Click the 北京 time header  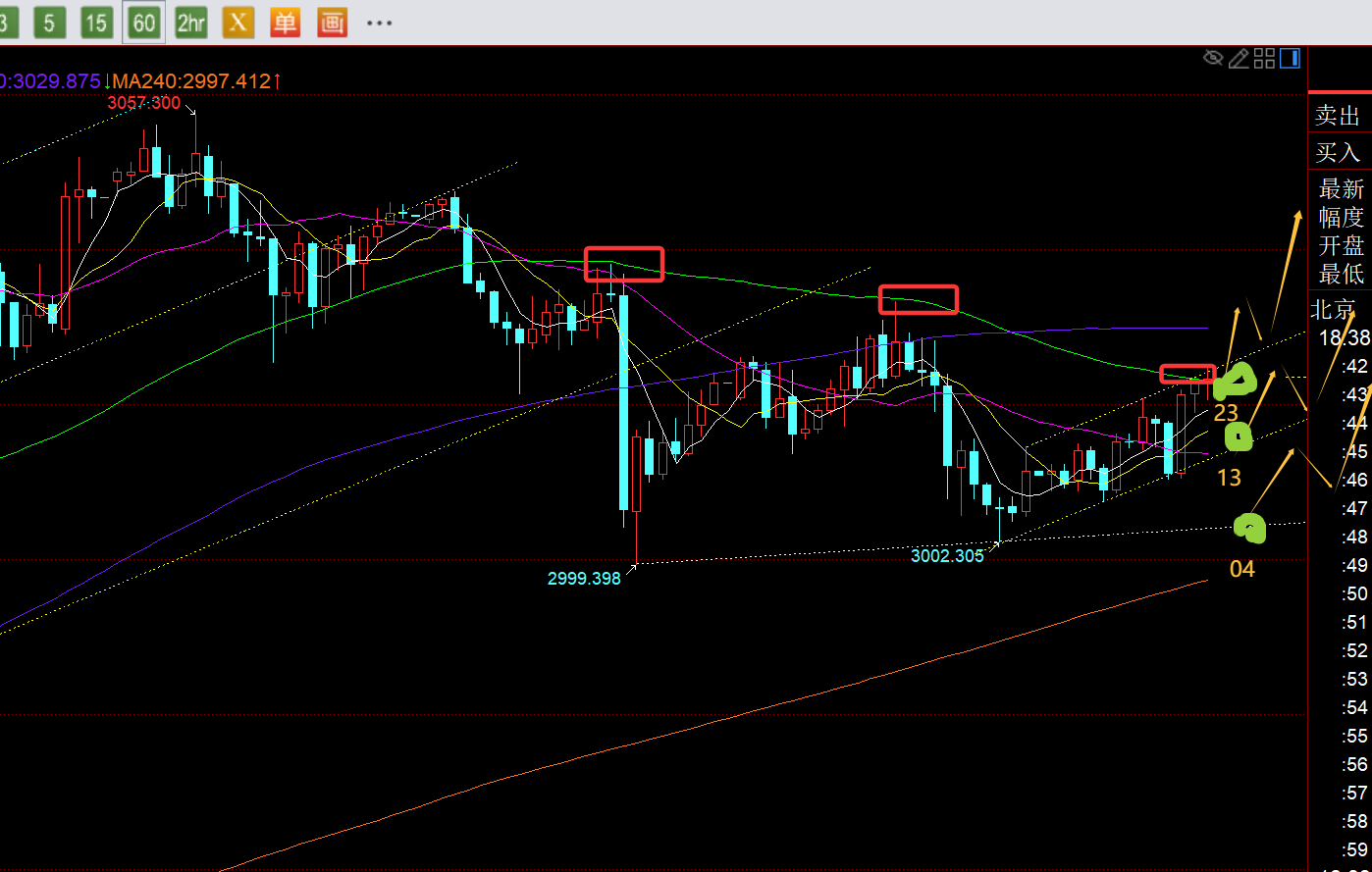(1333, 310)
